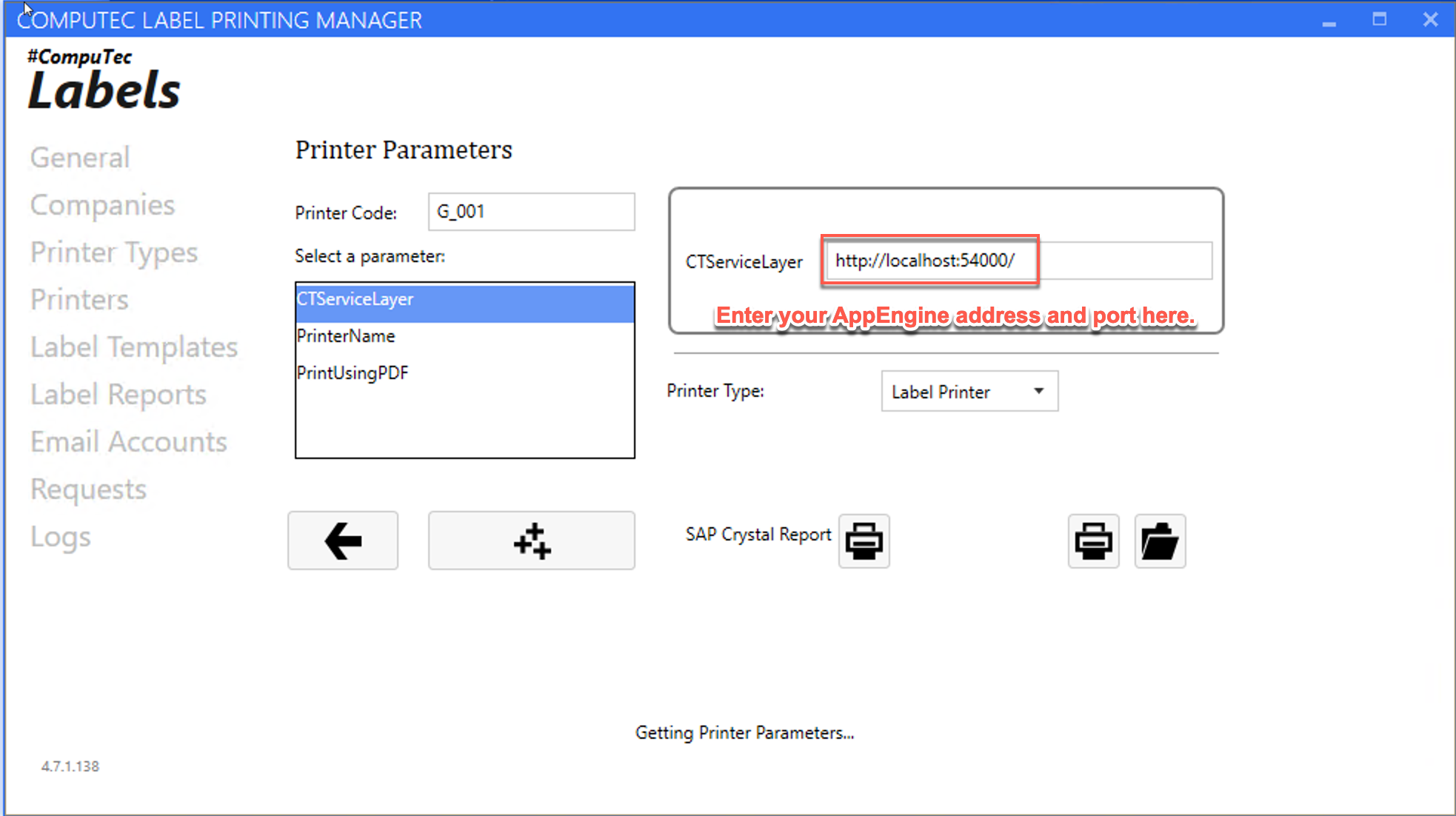This screenshot has height=816, width=1456.
Task: Maximize the application window
Action: pos(1379,20)
